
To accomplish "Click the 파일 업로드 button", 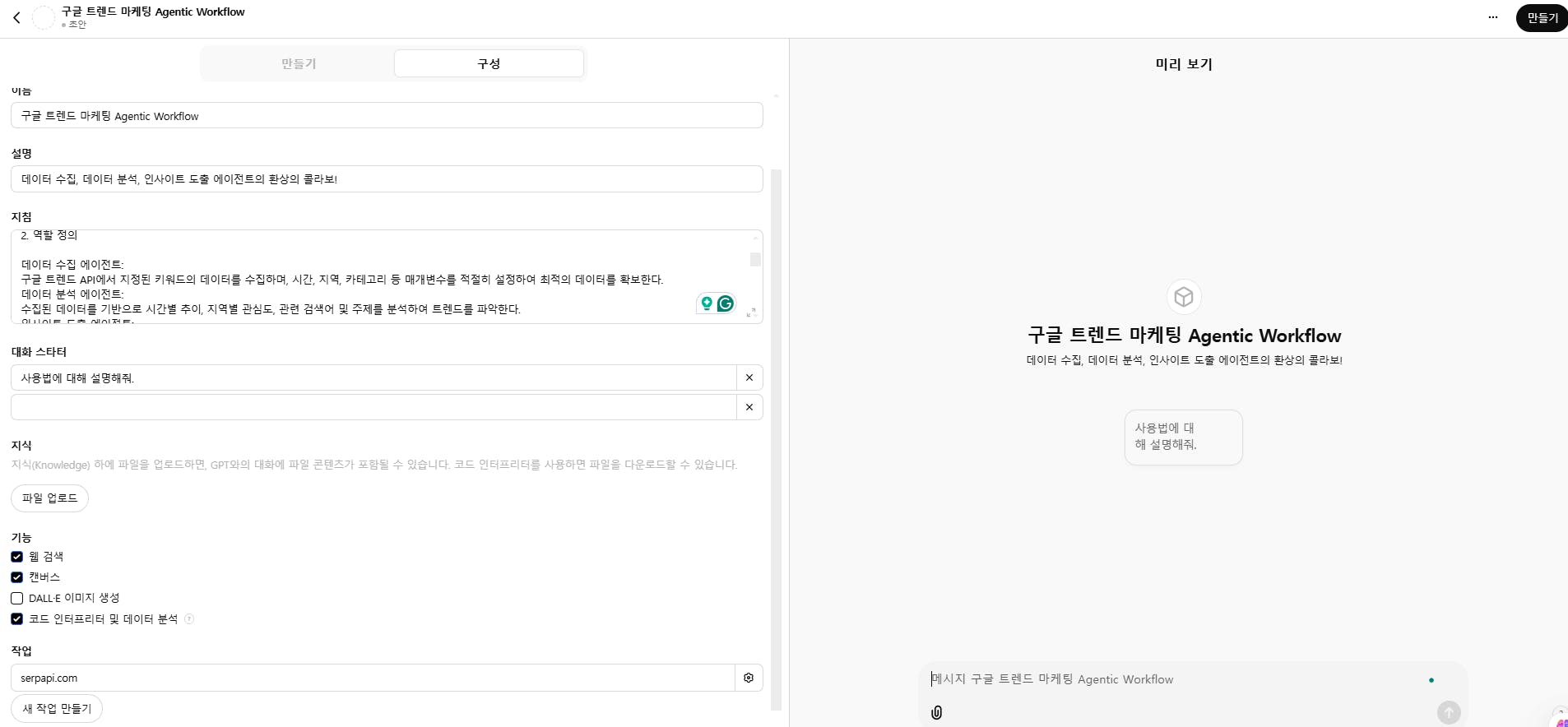I will point(49,498).
